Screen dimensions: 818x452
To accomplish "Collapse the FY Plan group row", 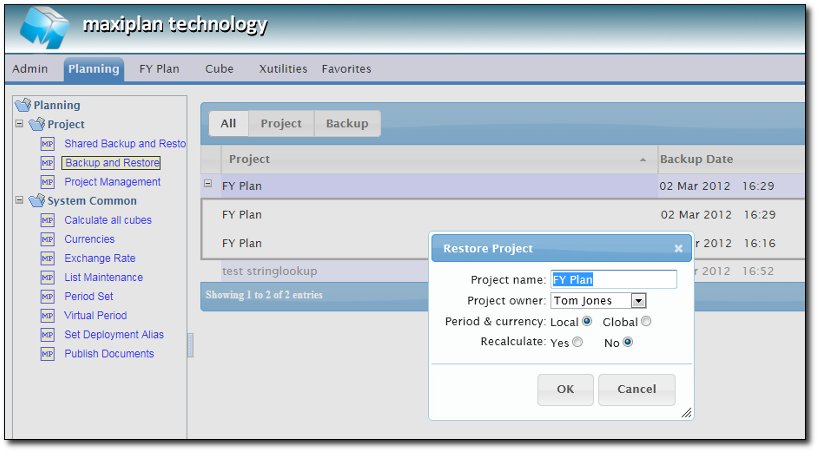I will click(x=208, y=184).
